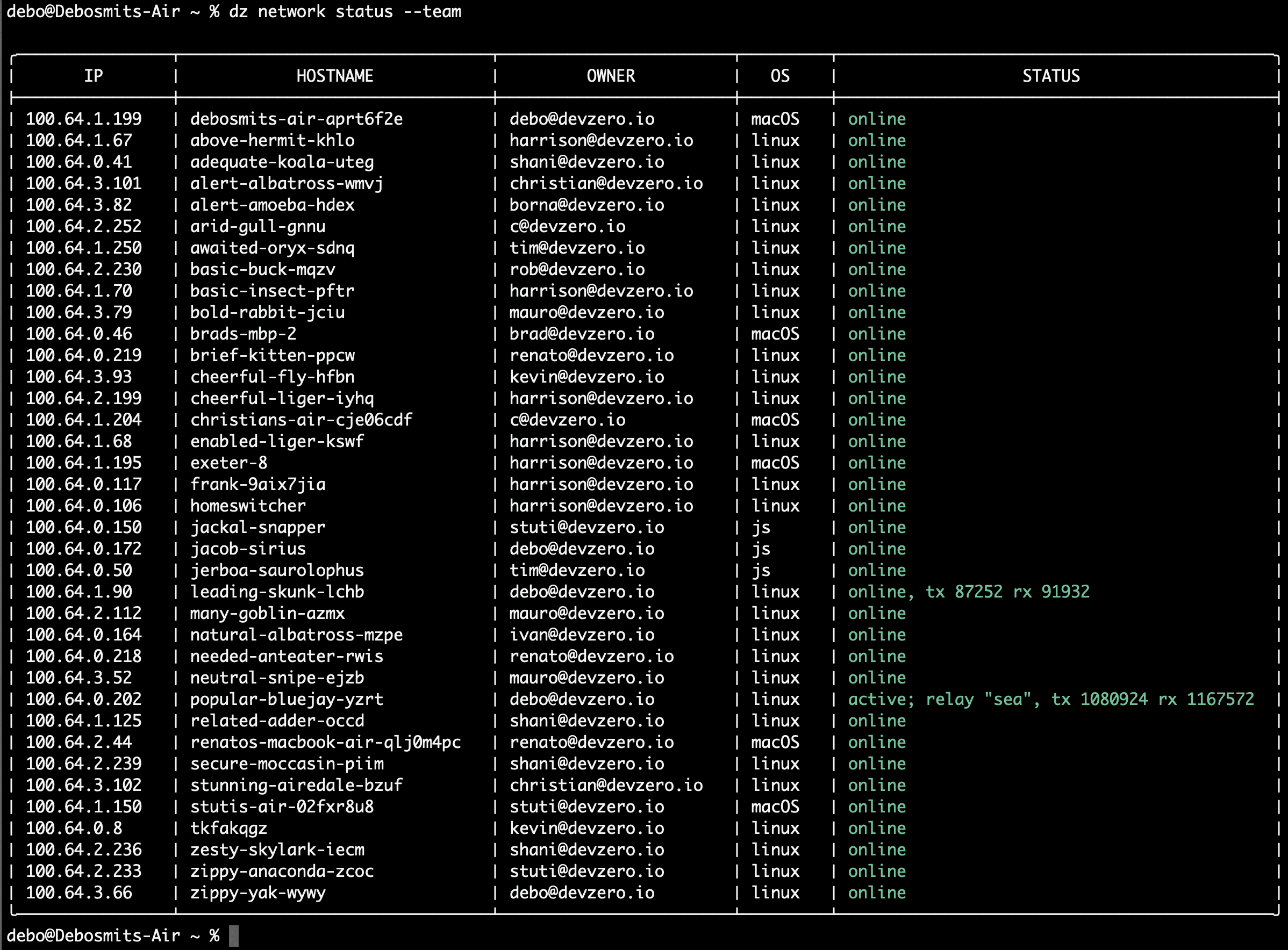Screen dimensions: 1288x950
Task: Click hostname stunning-airedale-bzuf
Action: pos(296,785)
